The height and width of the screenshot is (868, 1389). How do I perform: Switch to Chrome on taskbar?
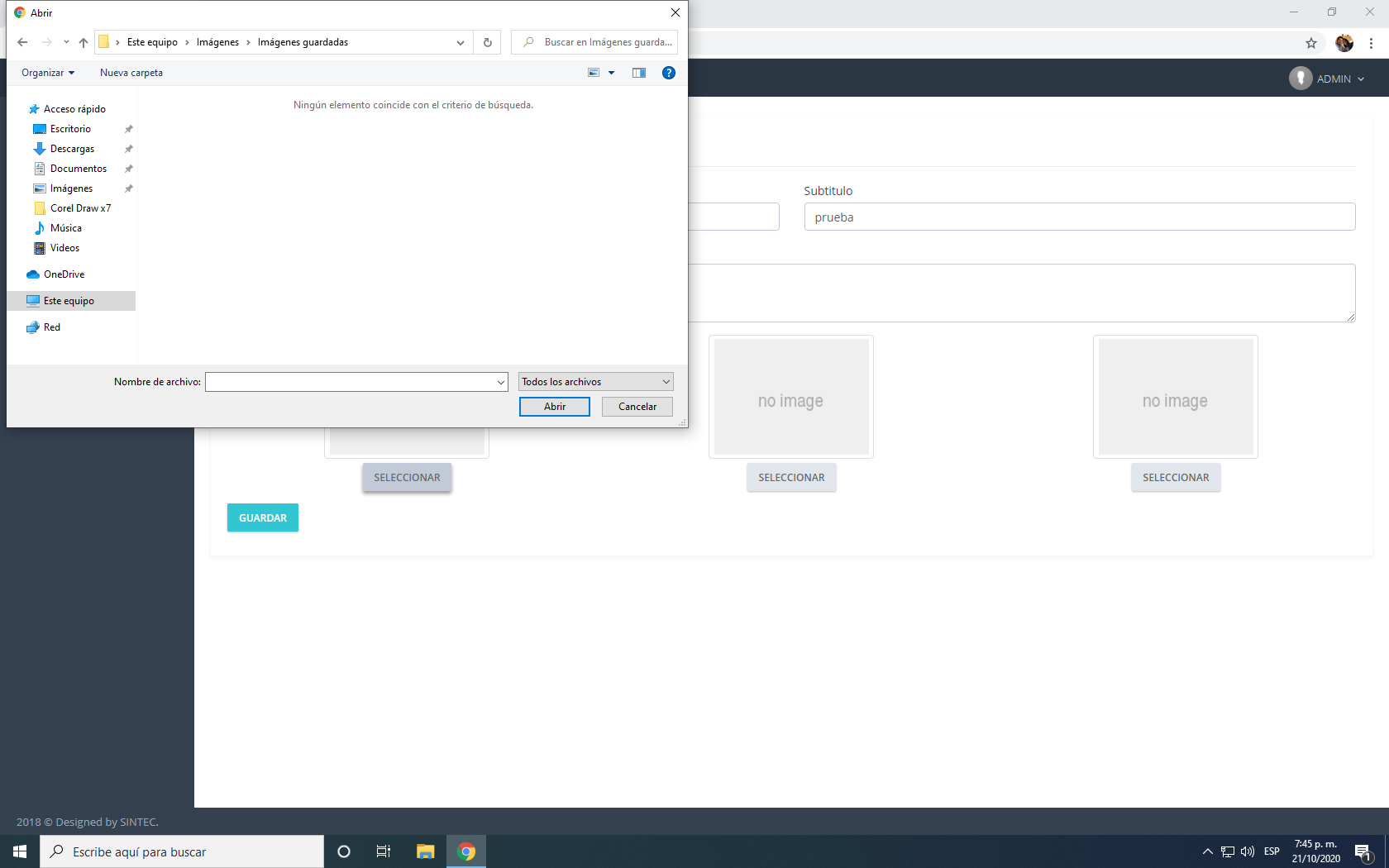[466, 851]
